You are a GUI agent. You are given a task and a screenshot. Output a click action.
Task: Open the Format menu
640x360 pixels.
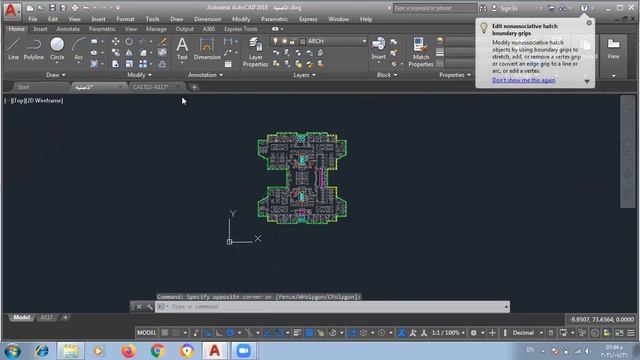click(125, 19)
